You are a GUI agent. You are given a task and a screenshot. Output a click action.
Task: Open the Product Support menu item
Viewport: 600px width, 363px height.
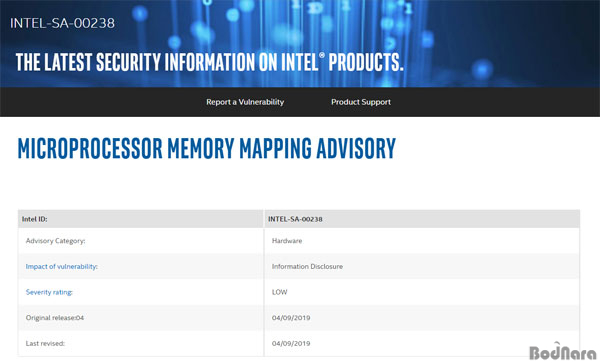(361, 102)
